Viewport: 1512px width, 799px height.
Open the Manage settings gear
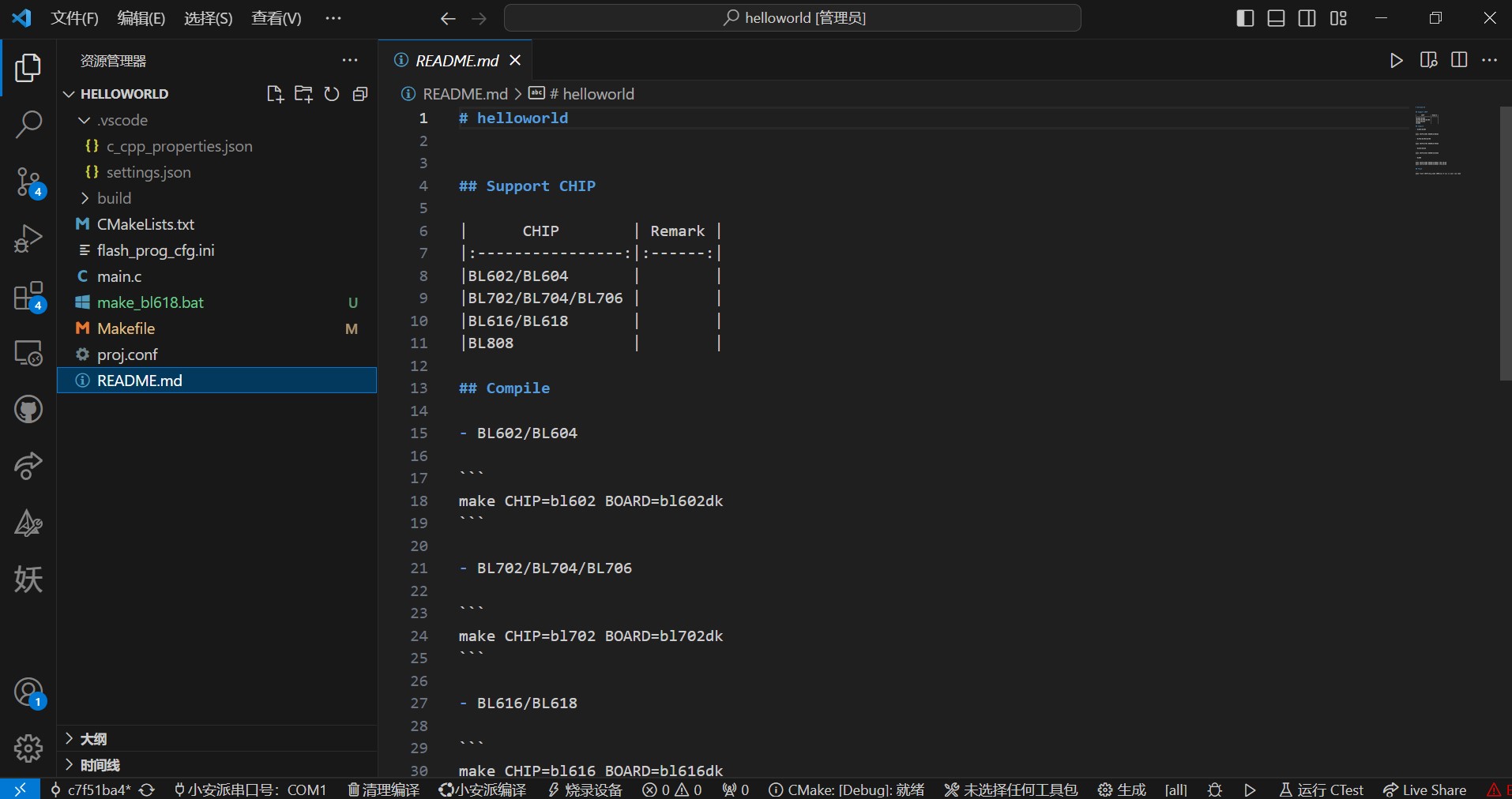28,748
